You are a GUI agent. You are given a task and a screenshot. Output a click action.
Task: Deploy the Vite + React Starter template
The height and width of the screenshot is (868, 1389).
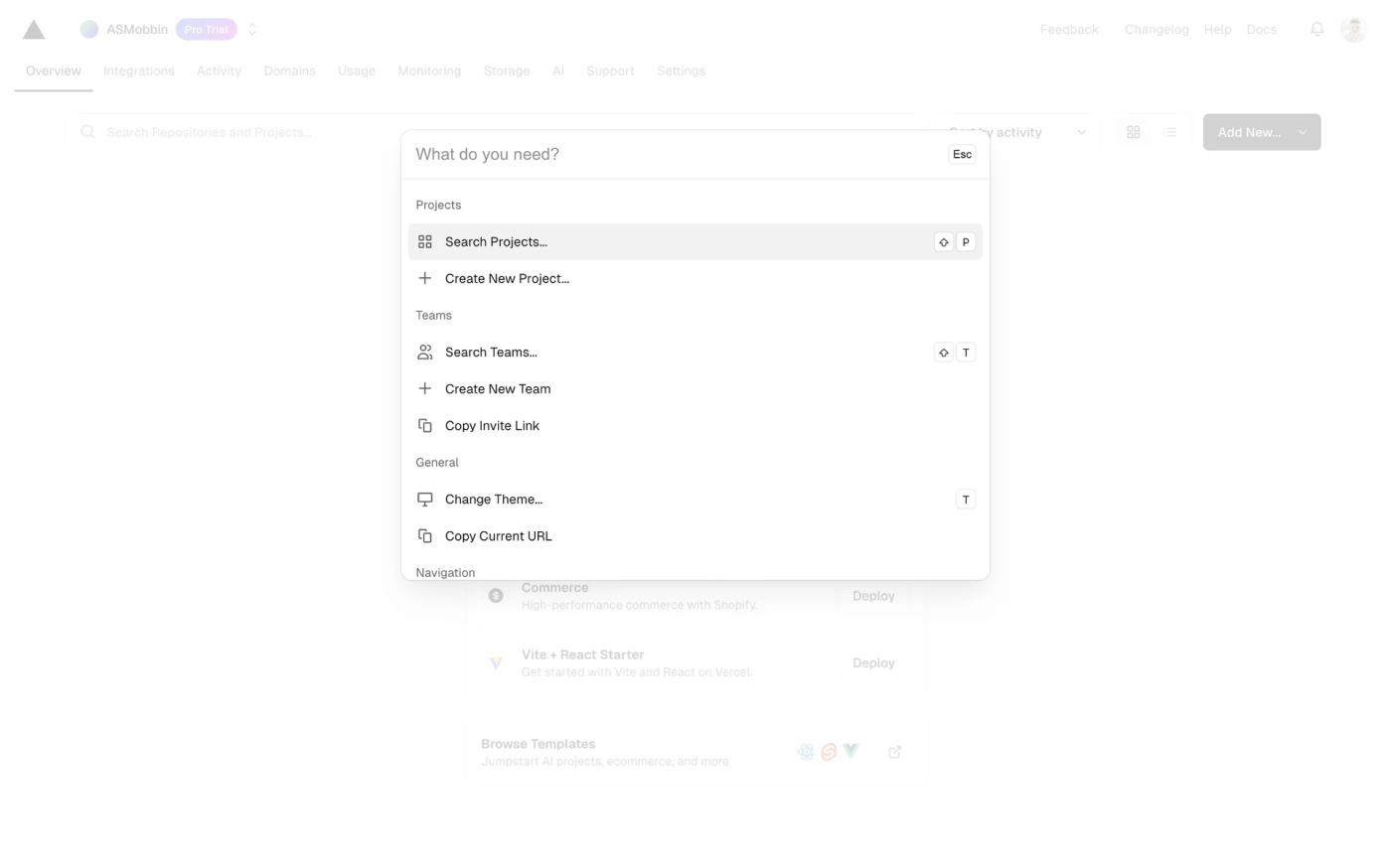pyautogui.click(x=873, y=662)
